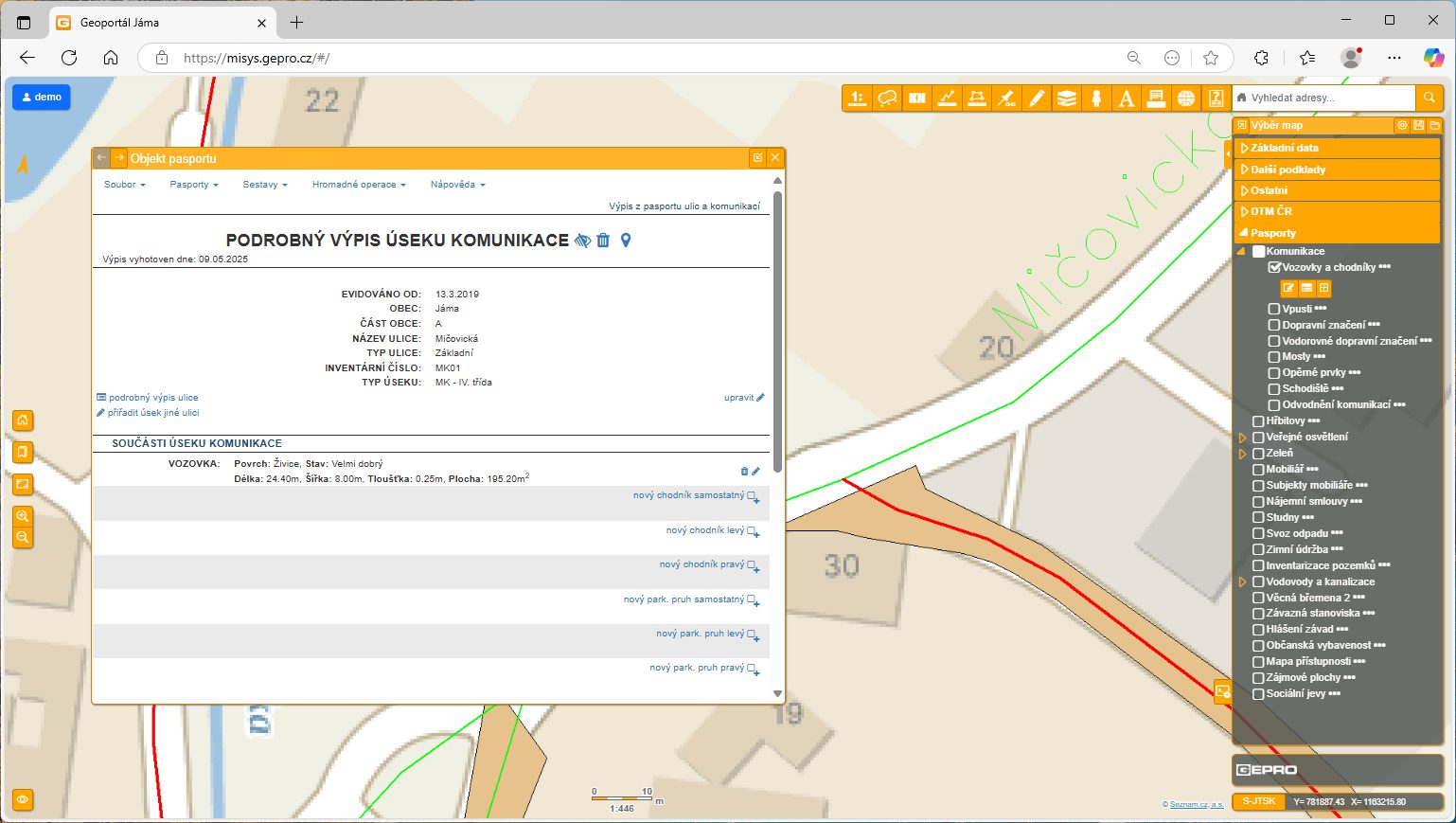The width and height of the screenshot is (1456, 823).
Task: Tick the Schodiště layer checkbox
Action: tap(1274, 389)
